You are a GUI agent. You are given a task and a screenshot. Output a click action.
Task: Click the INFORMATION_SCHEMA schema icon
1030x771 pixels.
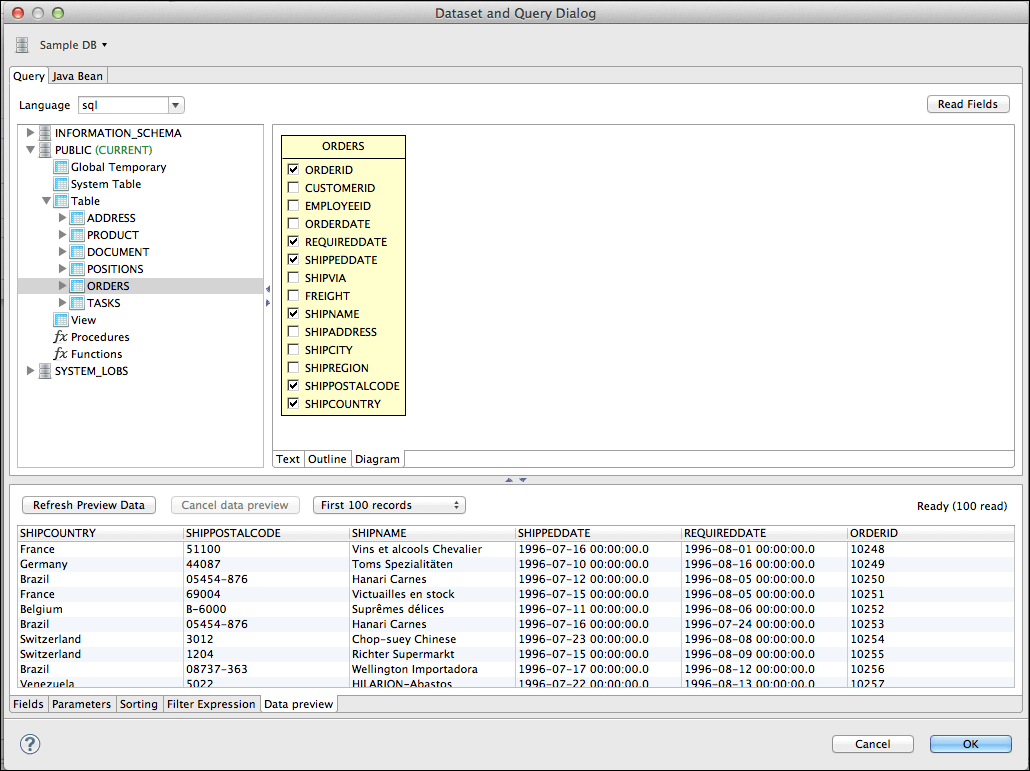click(x=45, y=133)
